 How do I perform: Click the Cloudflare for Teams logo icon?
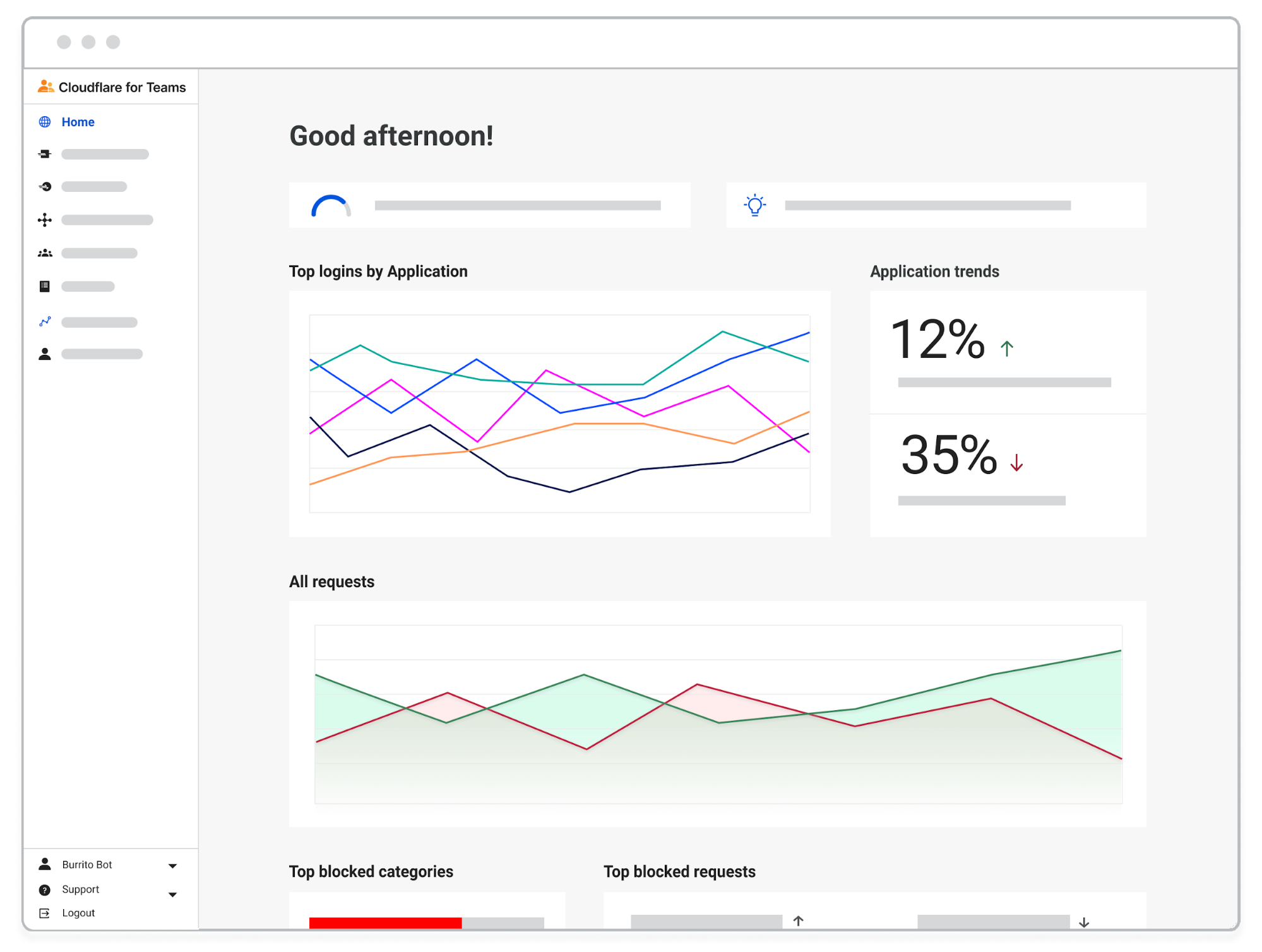[45, 86]
